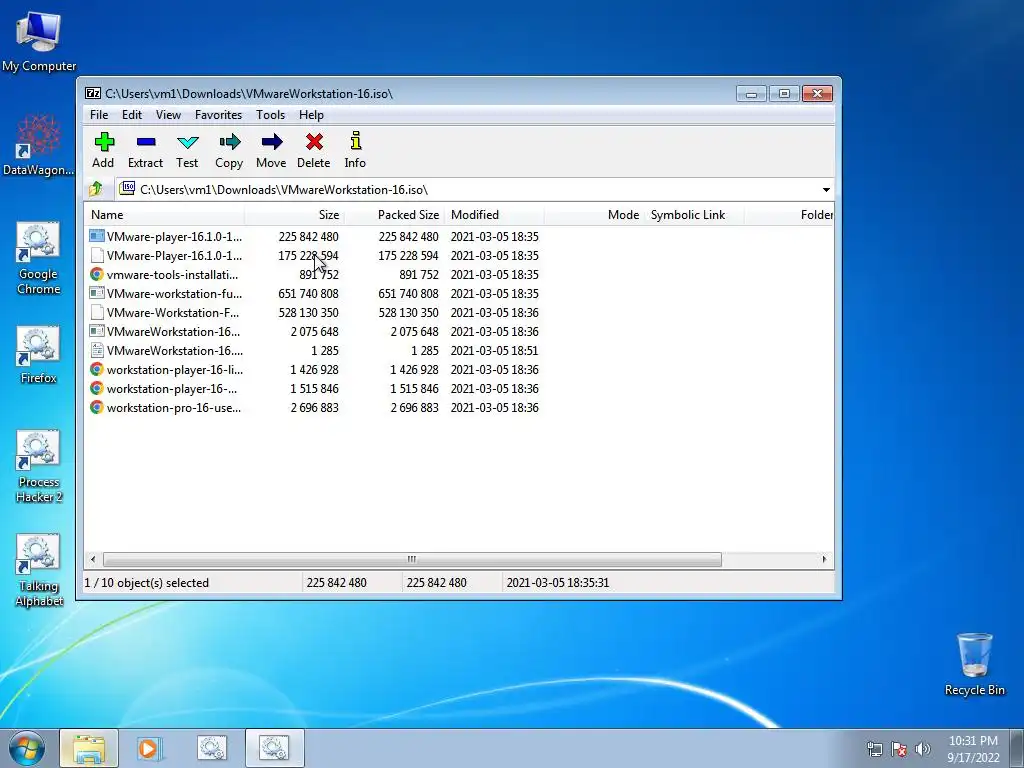Go up one folder level icon
Image resolution: width=1024 pixels, height=768 pixels.
[x=96, y=189]
